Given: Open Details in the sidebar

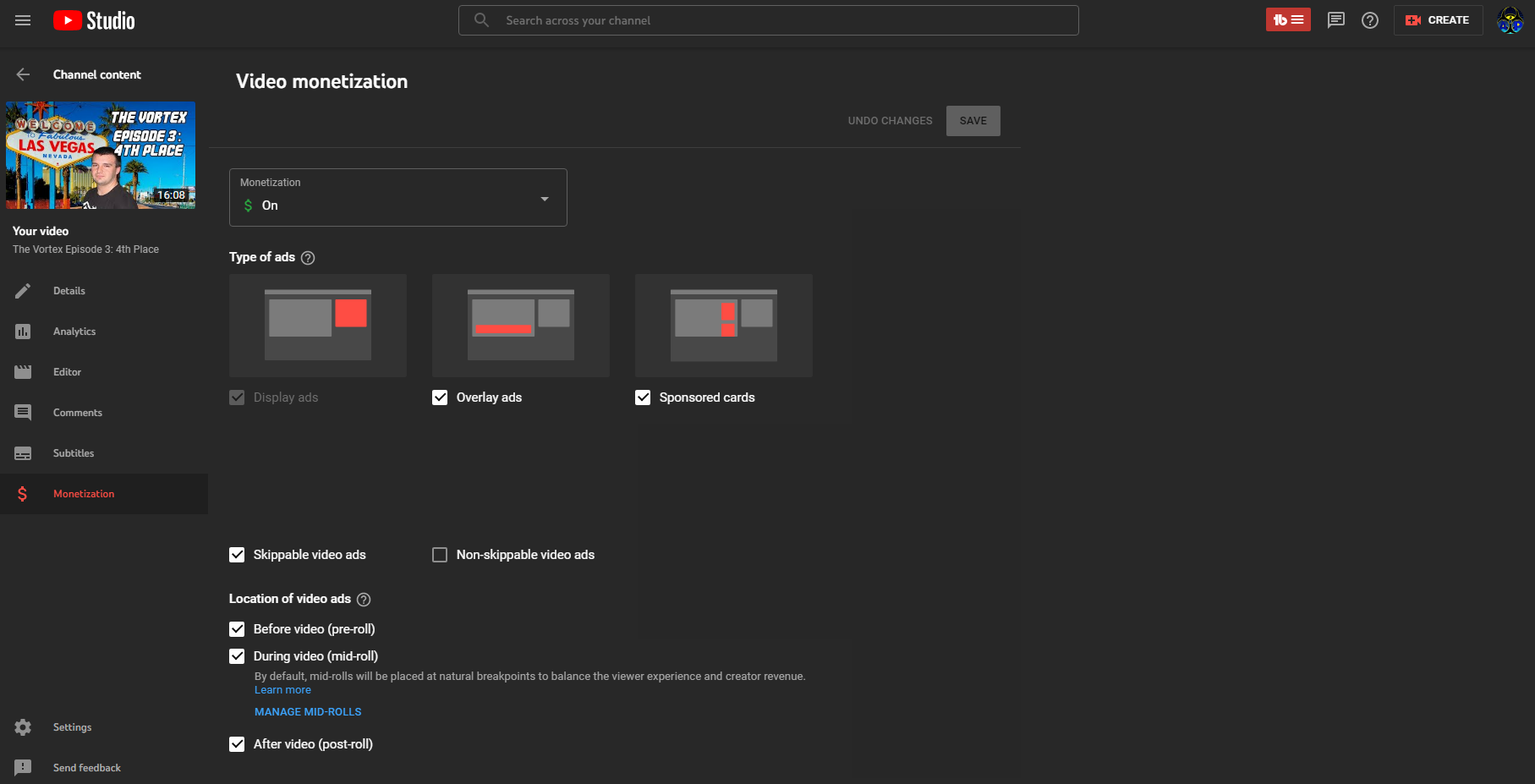Looking at the screenshot, I should point(104,291).
